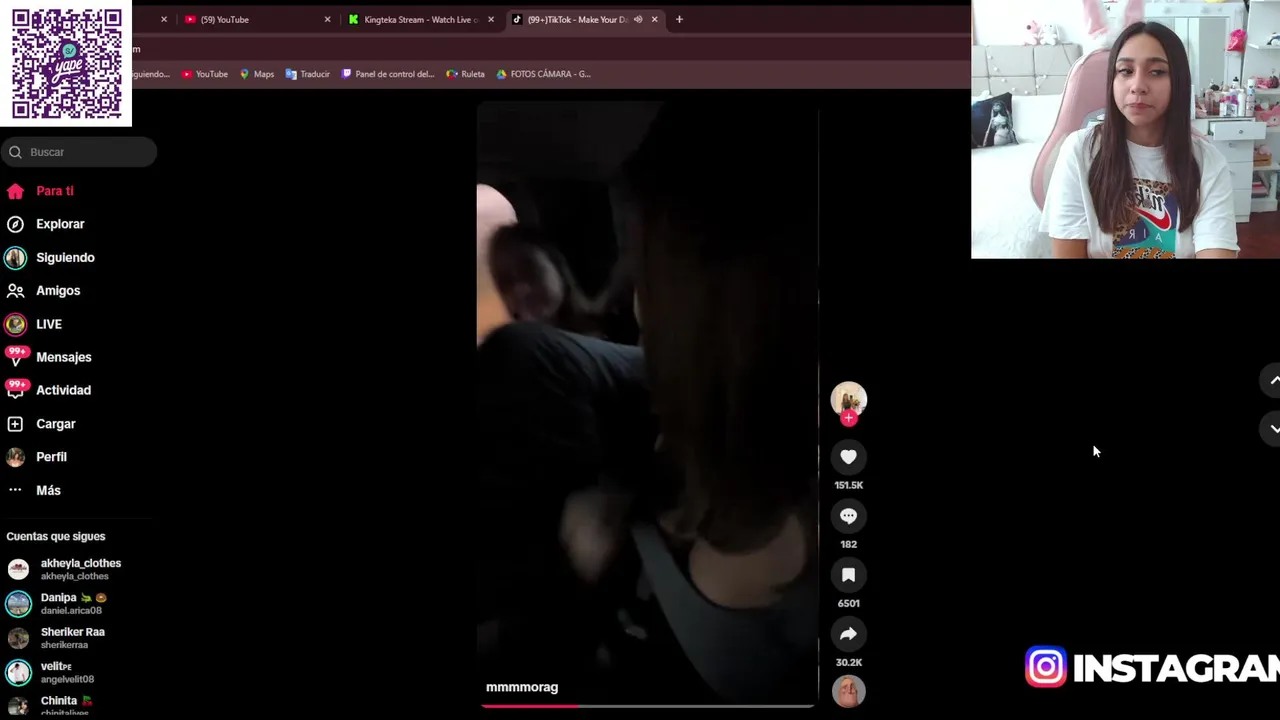Screen dimensions: 1280x720
Task: Open the video comments bubble
Action: 848,516
